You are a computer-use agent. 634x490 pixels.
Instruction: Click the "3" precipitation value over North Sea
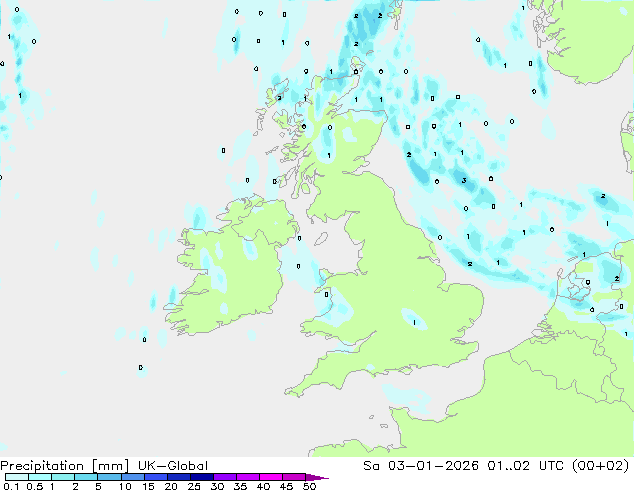tap(464, 180)
